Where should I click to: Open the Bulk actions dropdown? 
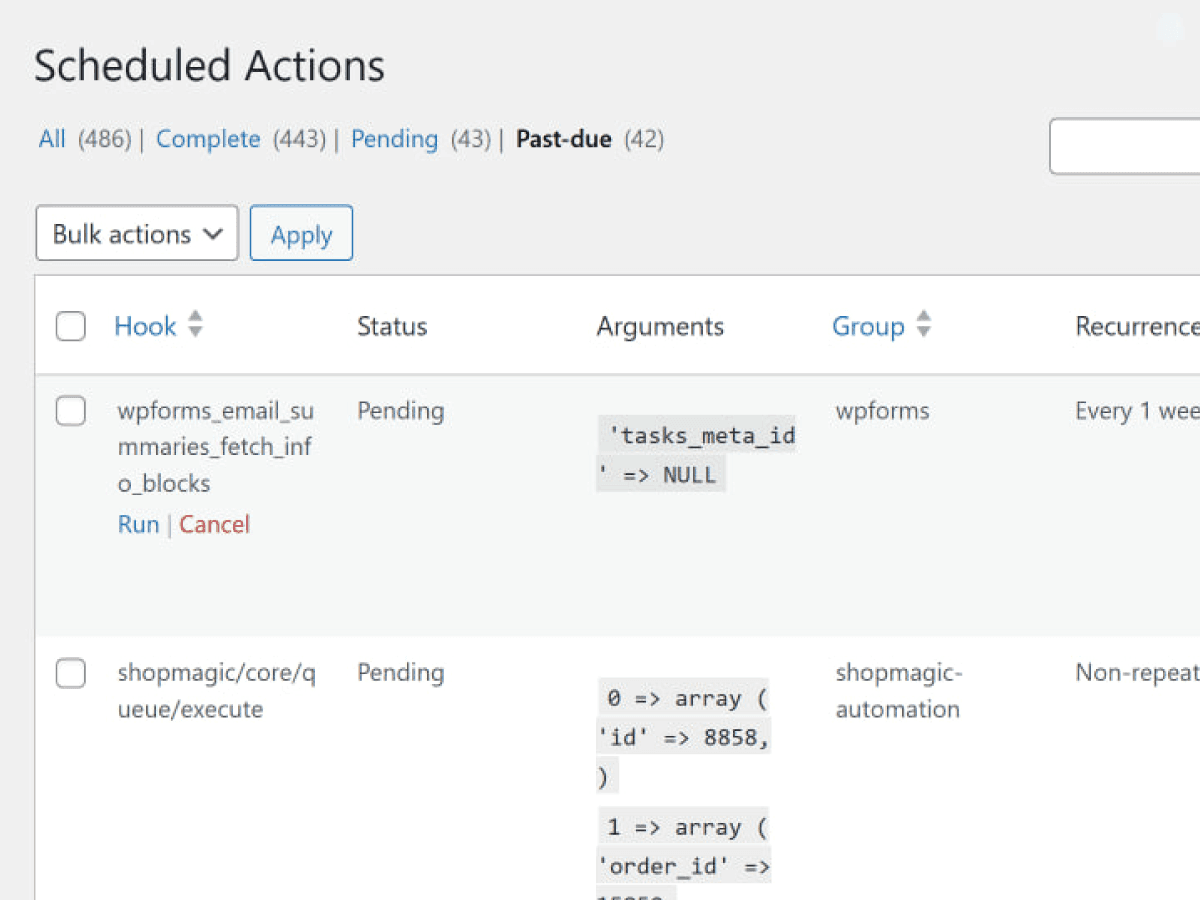(x=137, y=233)
